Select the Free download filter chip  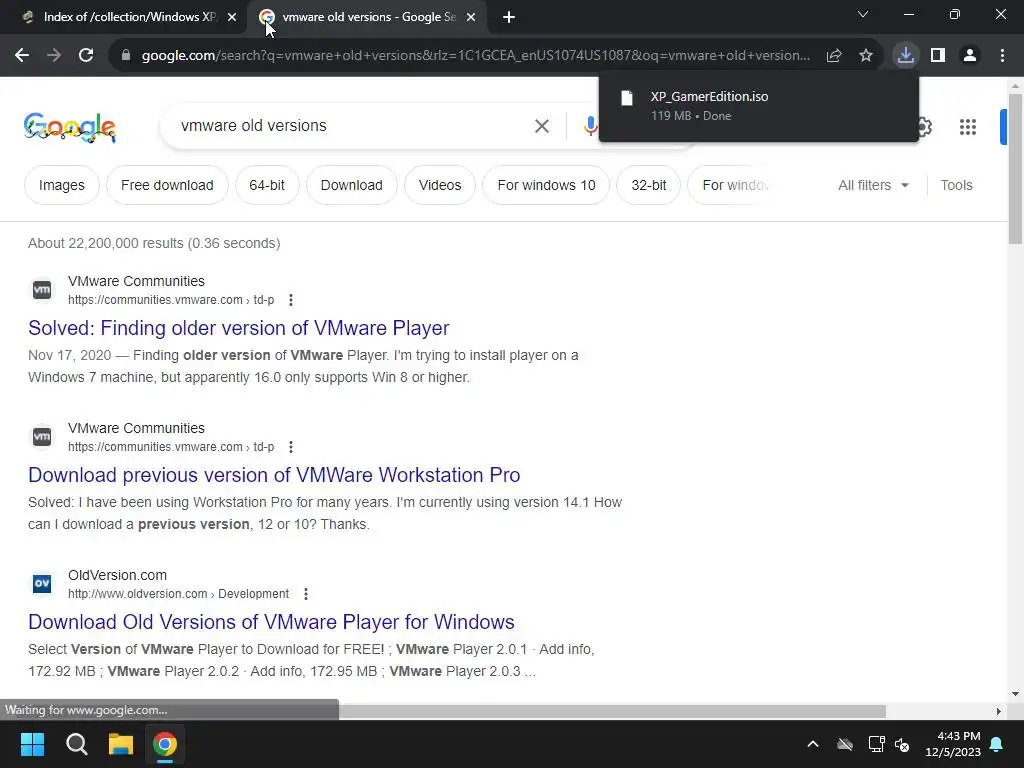click(x=167, y=185)
